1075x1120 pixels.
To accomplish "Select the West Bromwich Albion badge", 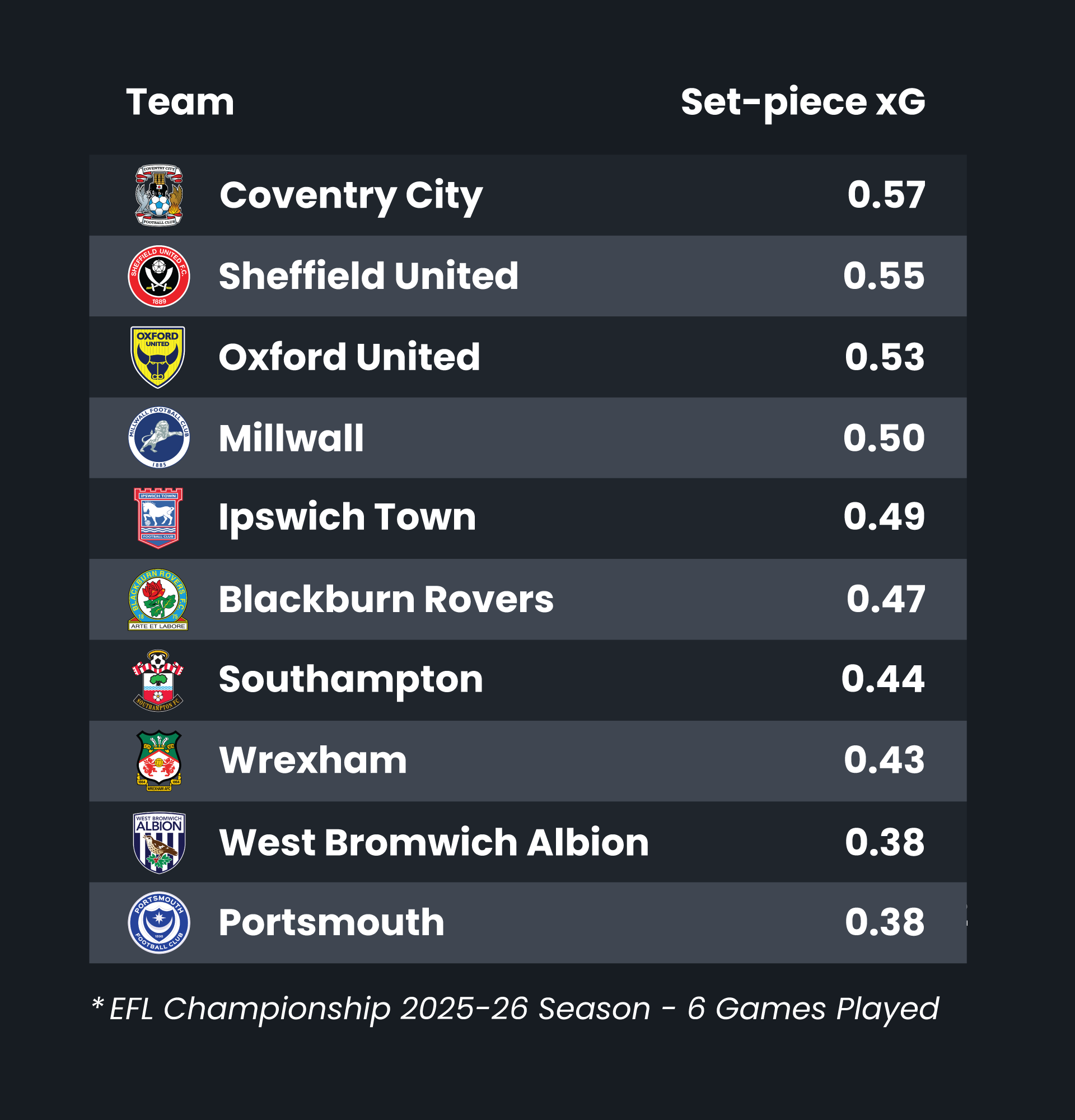I will coord(159,842).
